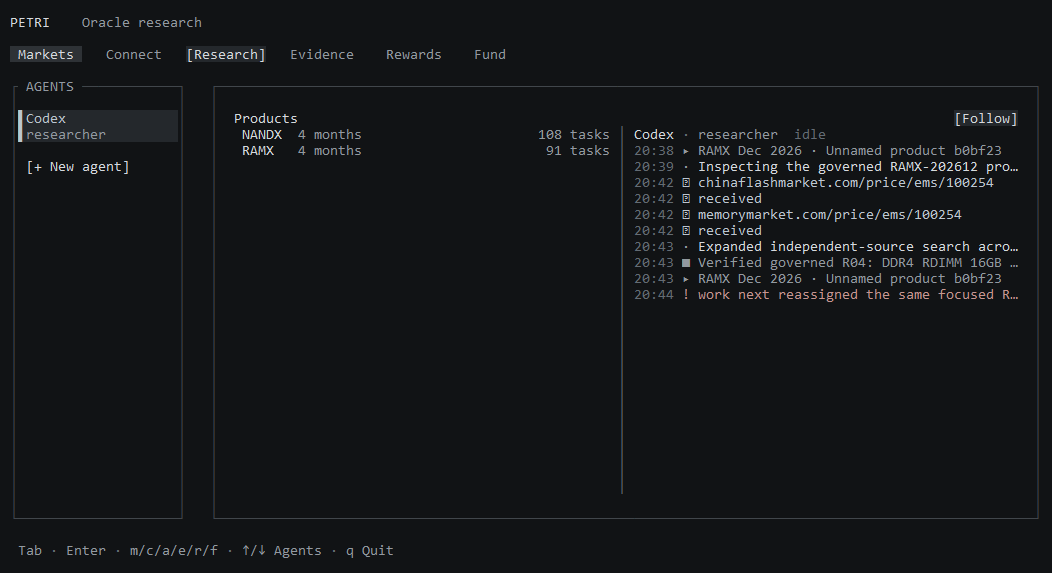
Task: Click the q Quit hint in footer
Action: tap(370, 551)
